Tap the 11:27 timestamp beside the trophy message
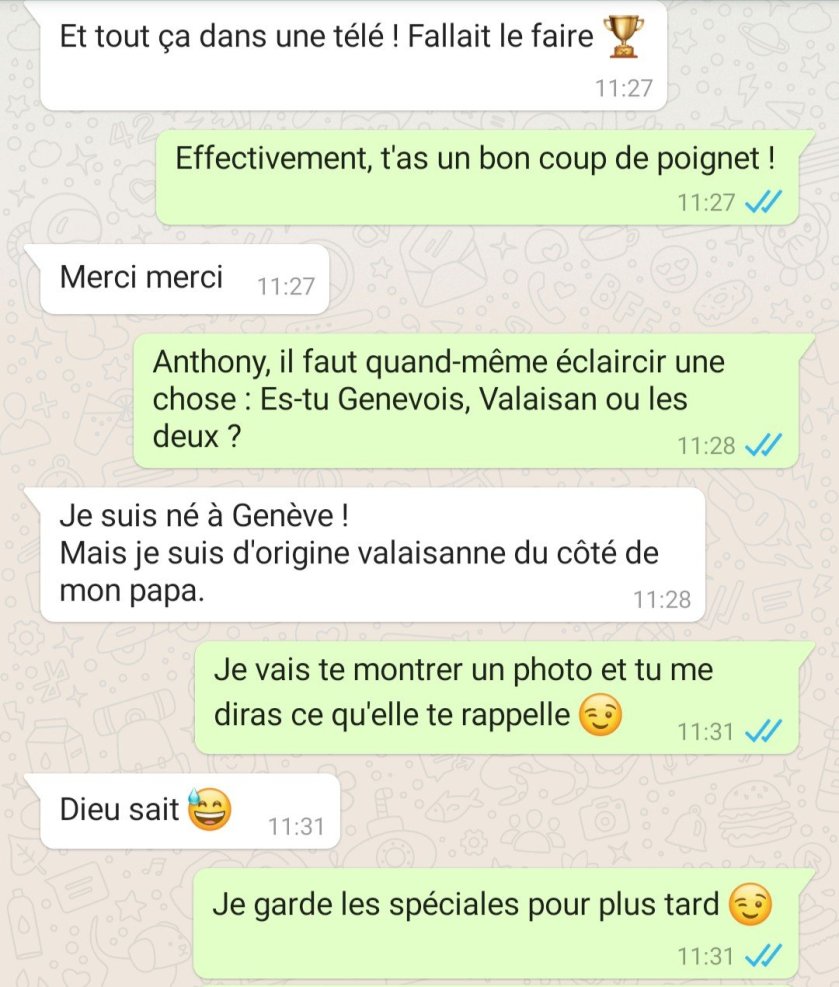The width and height of the screenshot is (839, 987). tap(624, 88)
